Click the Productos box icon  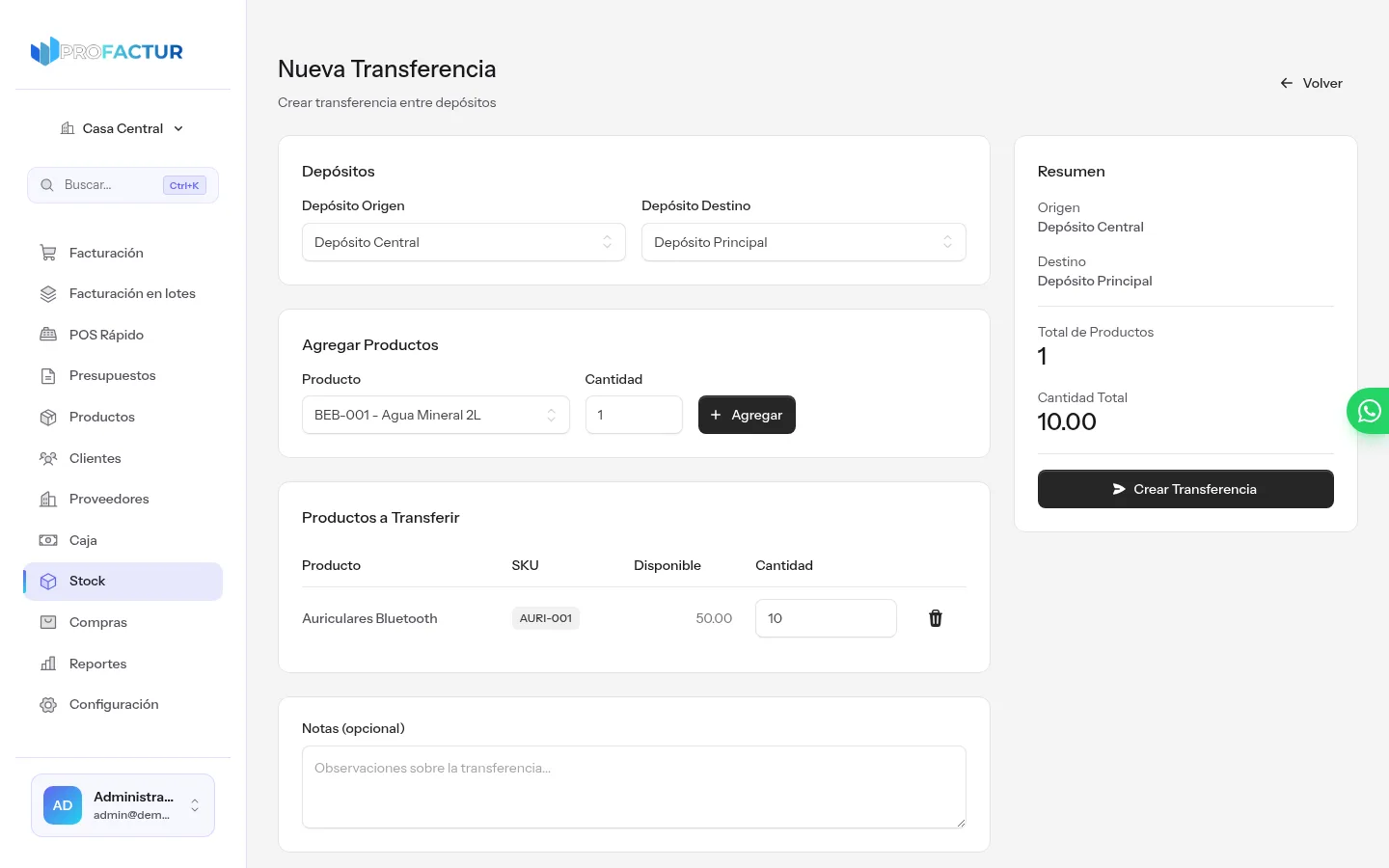pyautogui.click(x=48, y=418)
